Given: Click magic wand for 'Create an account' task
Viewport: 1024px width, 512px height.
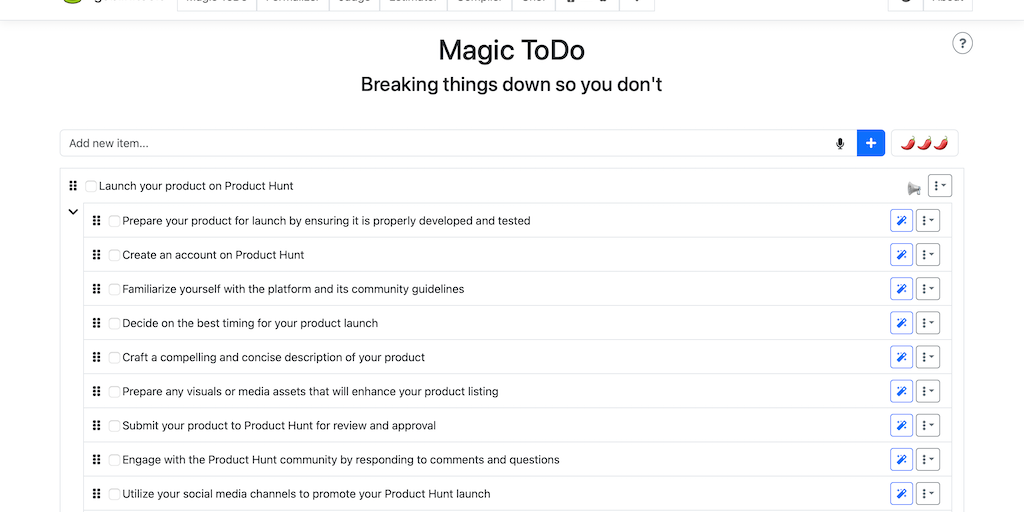Looking at the screenshot, I should [901, 255].
